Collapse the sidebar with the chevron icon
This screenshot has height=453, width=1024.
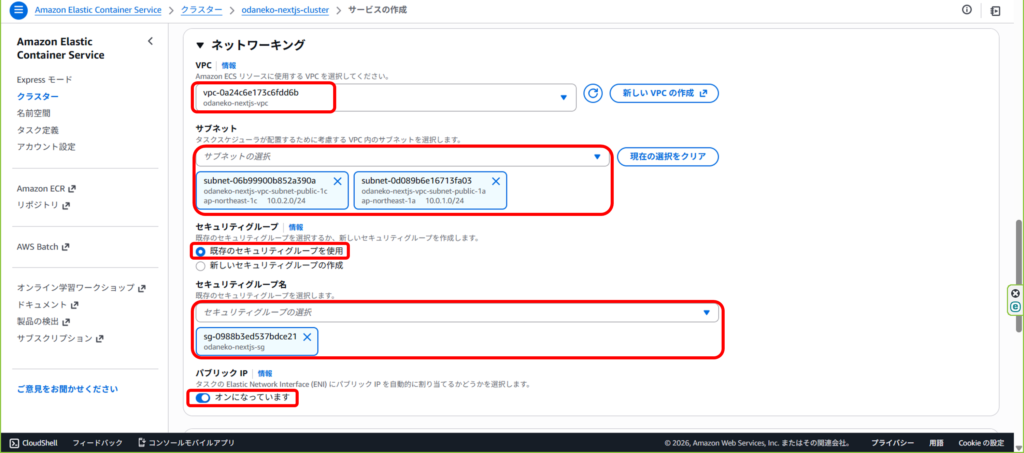point(150,41)
